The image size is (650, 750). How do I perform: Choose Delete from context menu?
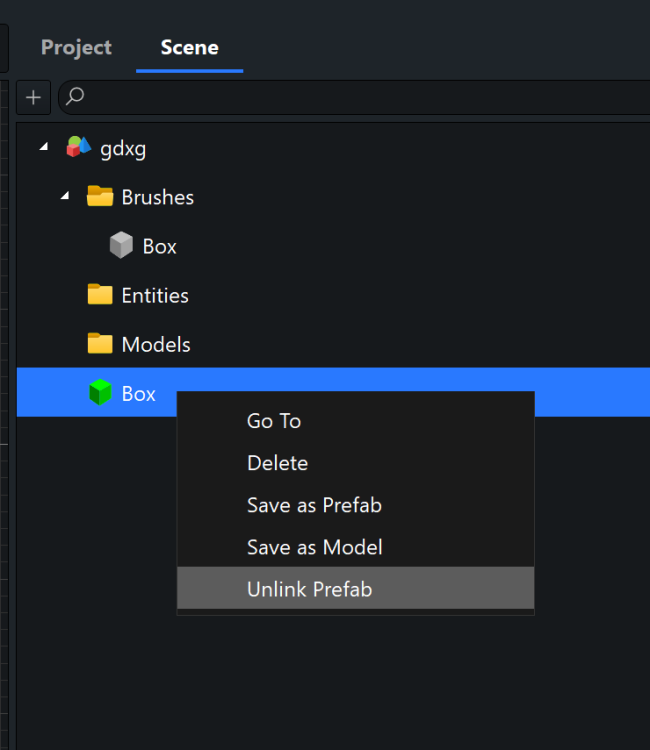coord(277,463)
